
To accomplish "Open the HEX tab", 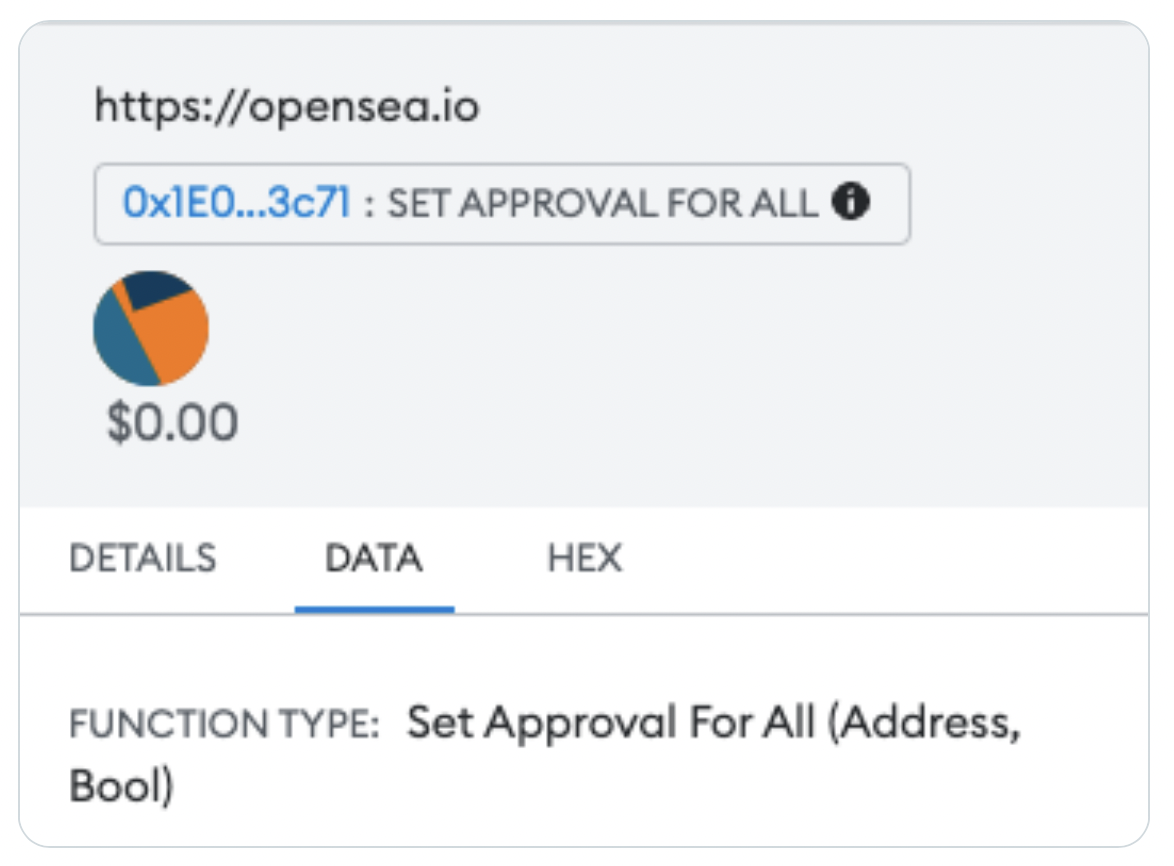I will point(584,558).
